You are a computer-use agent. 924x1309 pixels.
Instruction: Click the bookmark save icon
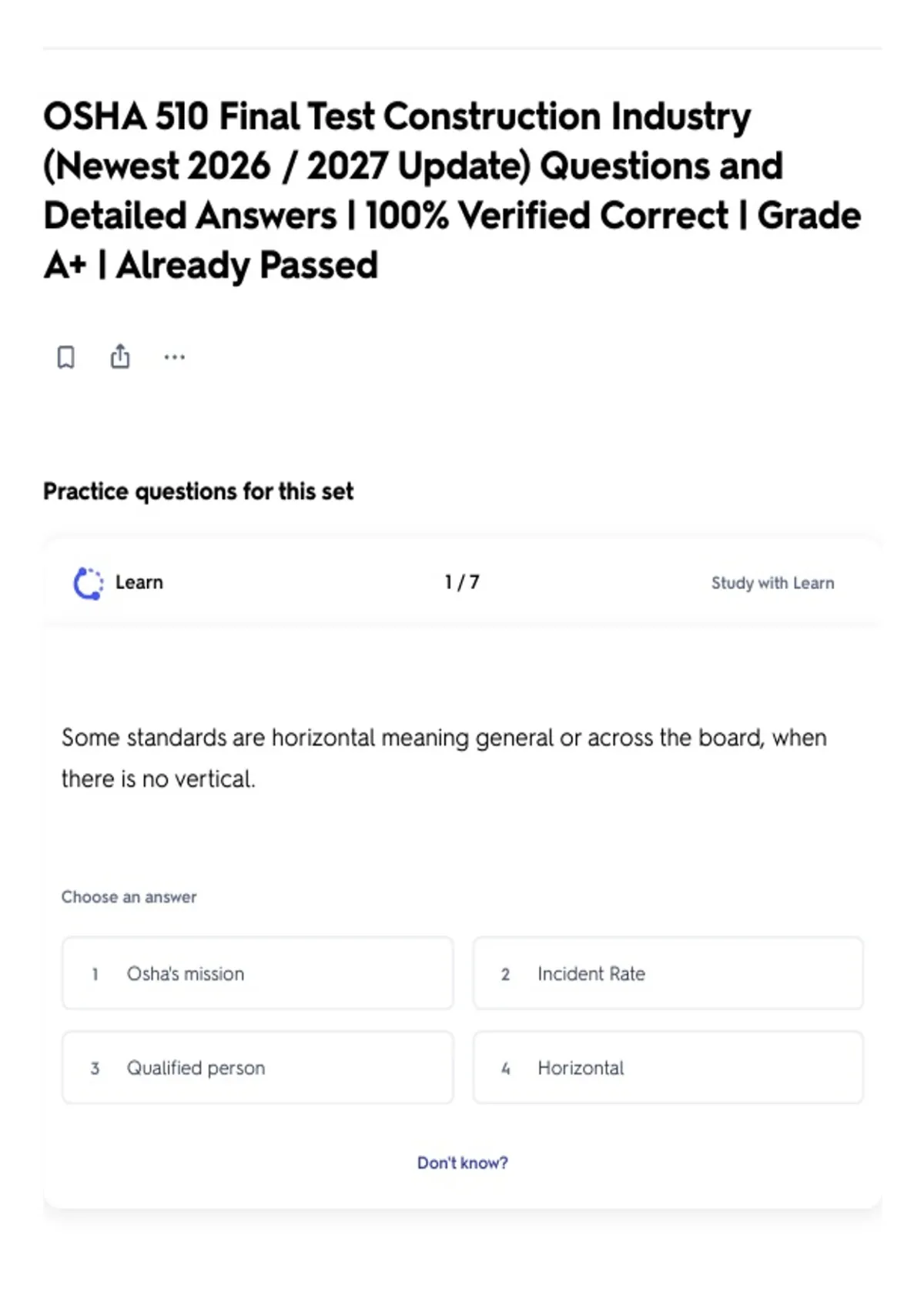[66, 357]
